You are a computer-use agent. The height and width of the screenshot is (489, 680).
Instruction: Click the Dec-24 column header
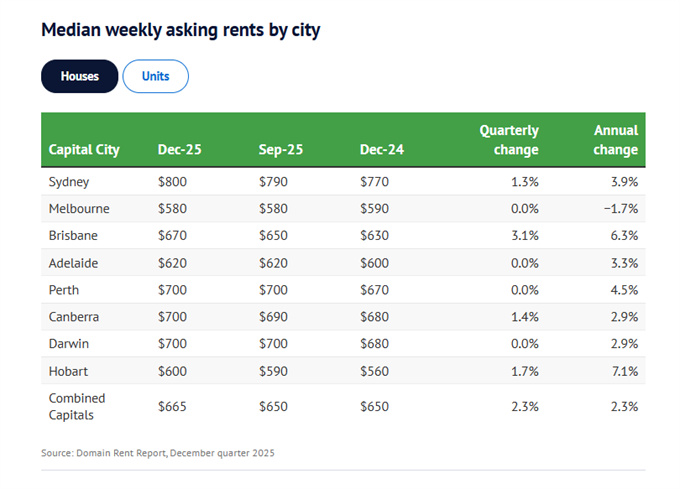pyautogui.click(x=381, y=150)
